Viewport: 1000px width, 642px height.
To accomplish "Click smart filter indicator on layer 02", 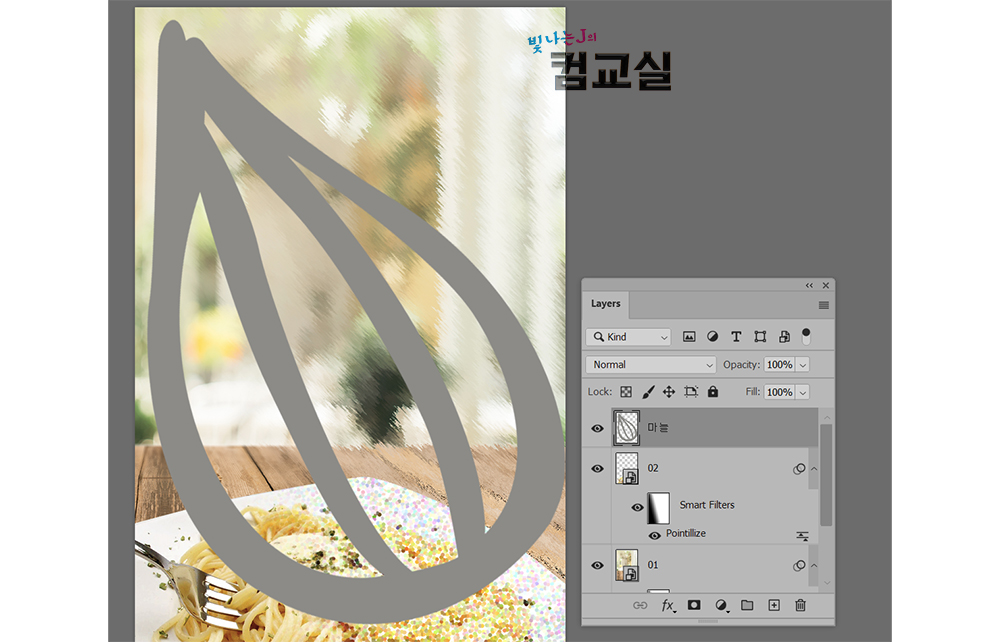I will pyautogui.click(x=798, y=469).
